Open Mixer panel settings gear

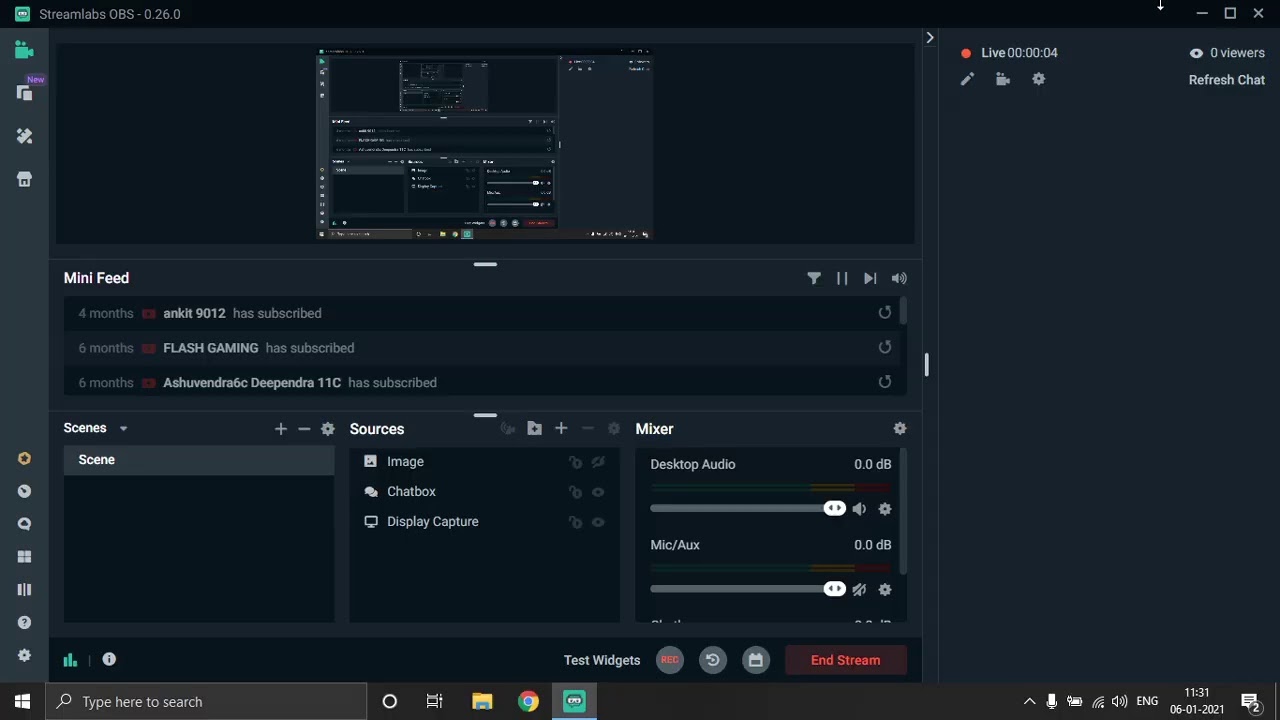point(900,428)
